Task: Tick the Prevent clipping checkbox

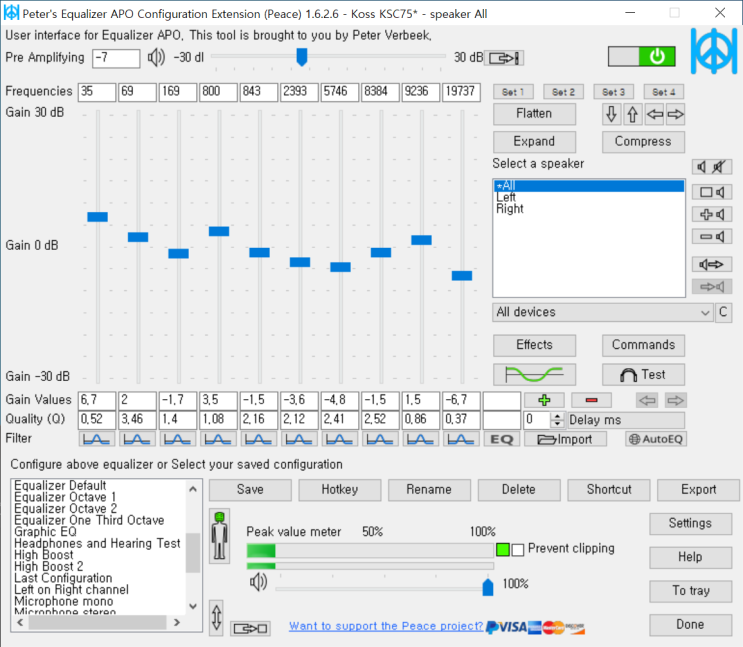Action: click(x=518, y=550)
